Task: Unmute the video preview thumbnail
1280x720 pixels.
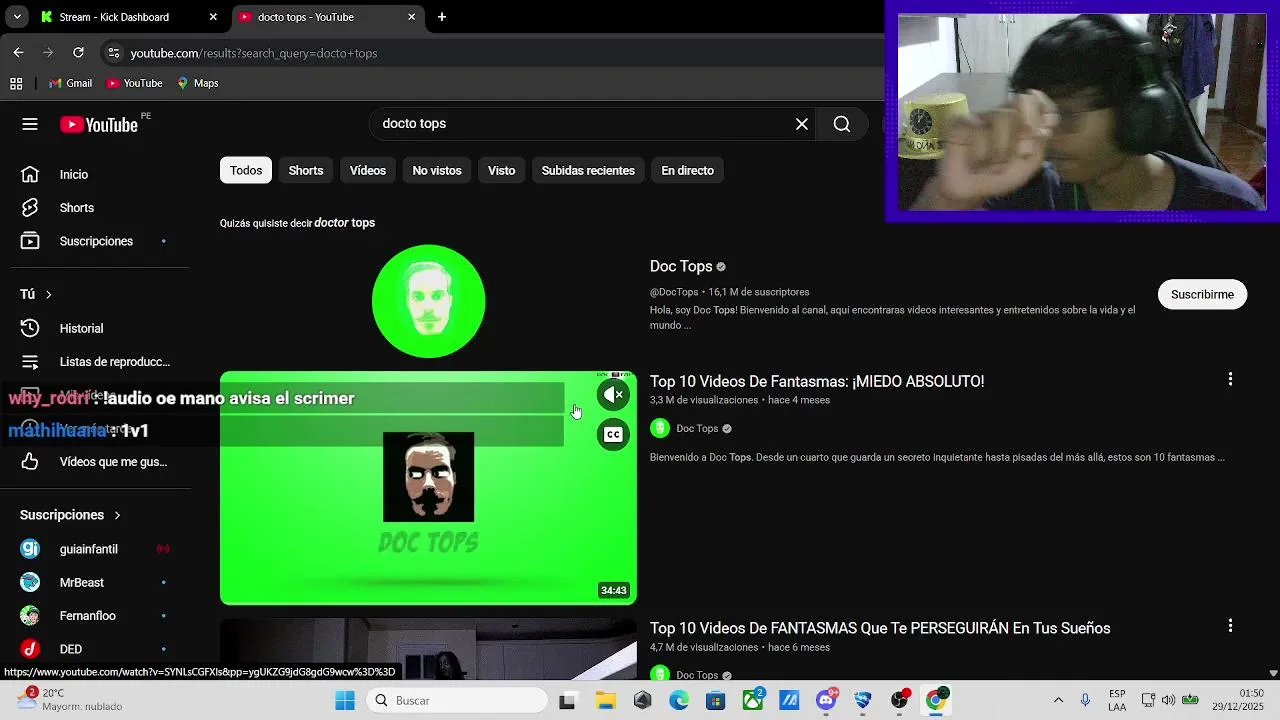Action: (x=613, y=395)
